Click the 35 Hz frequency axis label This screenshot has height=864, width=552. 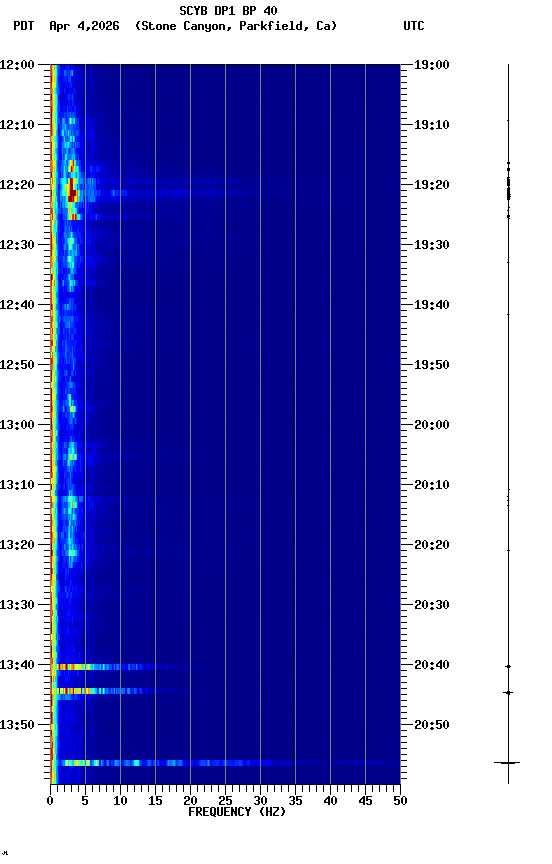[295, 801]
